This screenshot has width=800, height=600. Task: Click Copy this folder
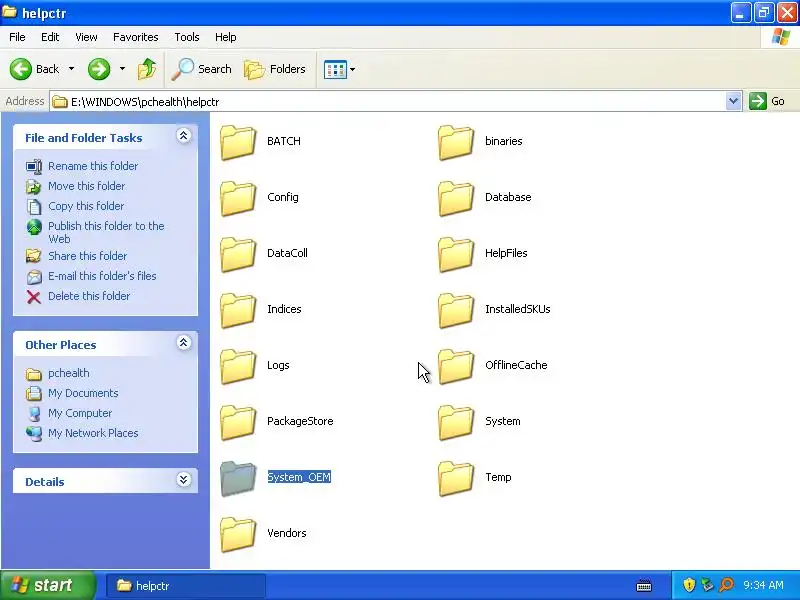[x=86, y=206]
